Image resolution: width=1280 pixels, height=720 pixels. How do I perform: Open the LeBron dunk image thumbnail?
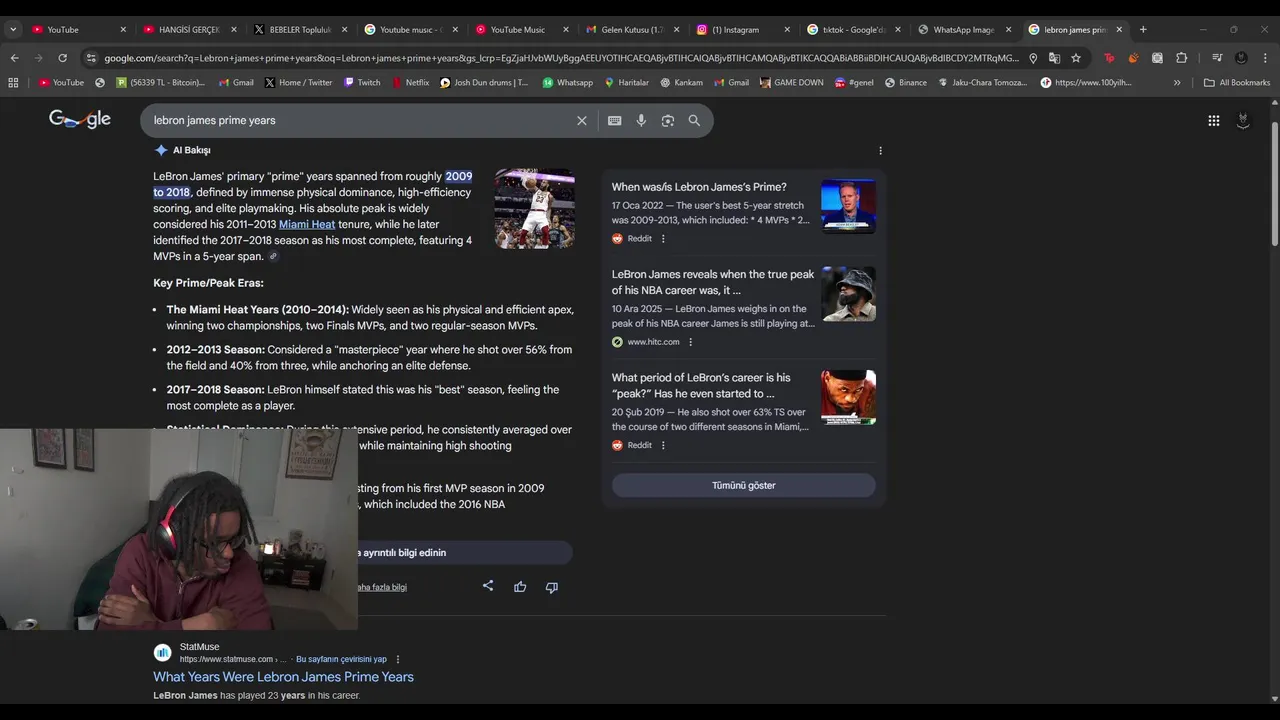click(534, 208)
